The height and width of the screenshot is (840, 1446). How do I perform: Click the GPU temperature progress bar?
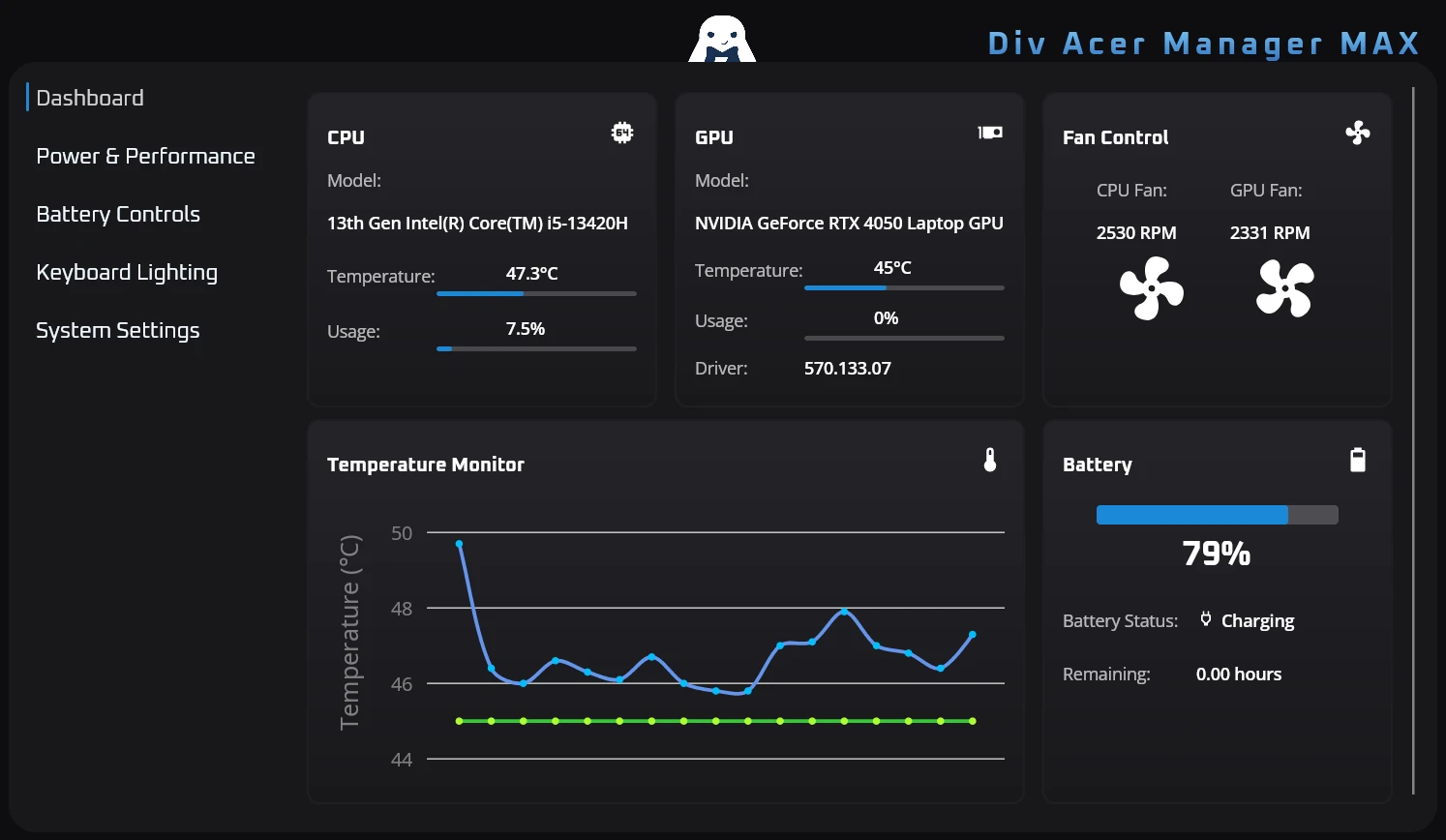point(904,287)
